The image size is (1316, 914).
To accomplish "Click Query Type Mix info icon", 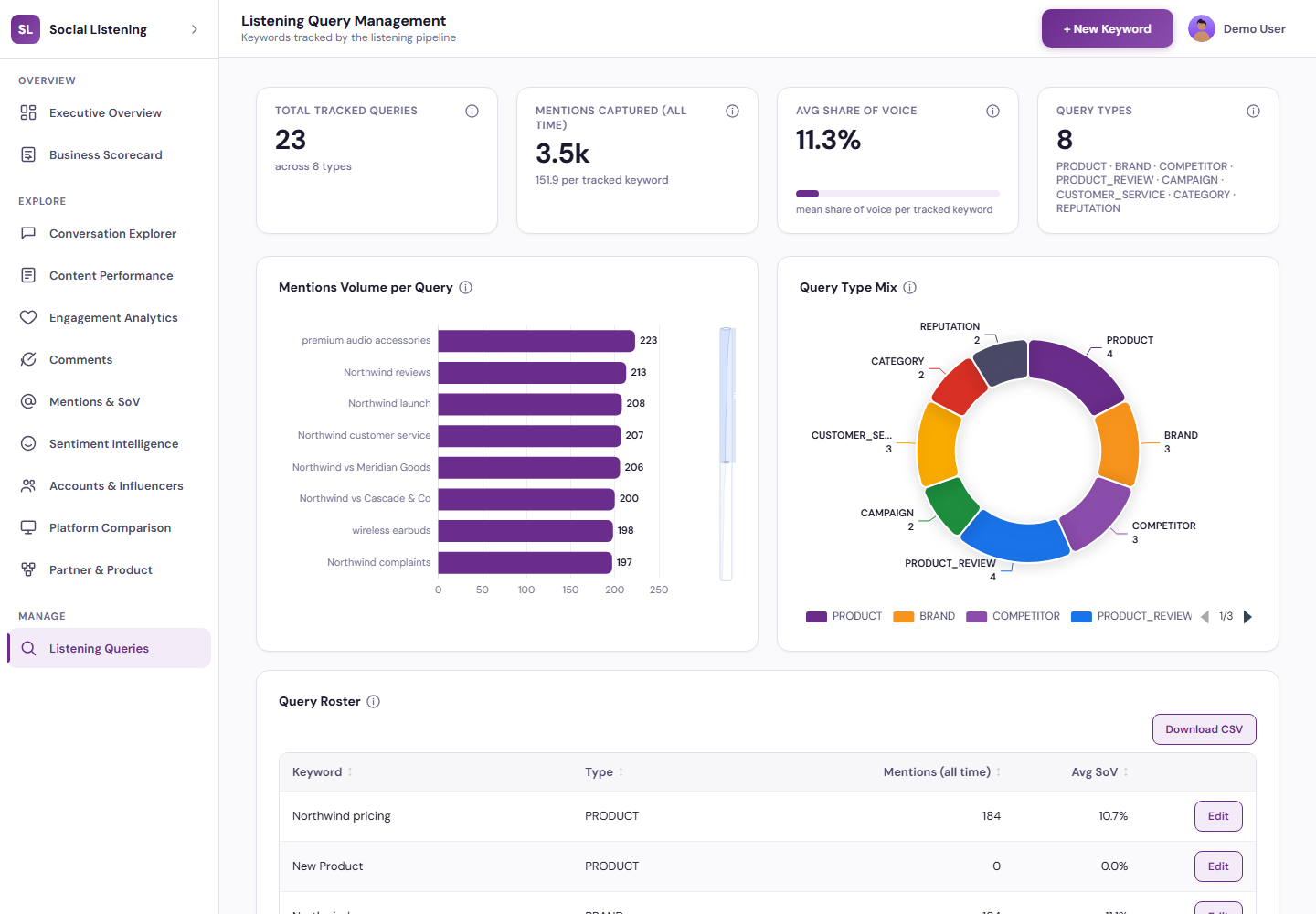I will click(x=909, y=287).
